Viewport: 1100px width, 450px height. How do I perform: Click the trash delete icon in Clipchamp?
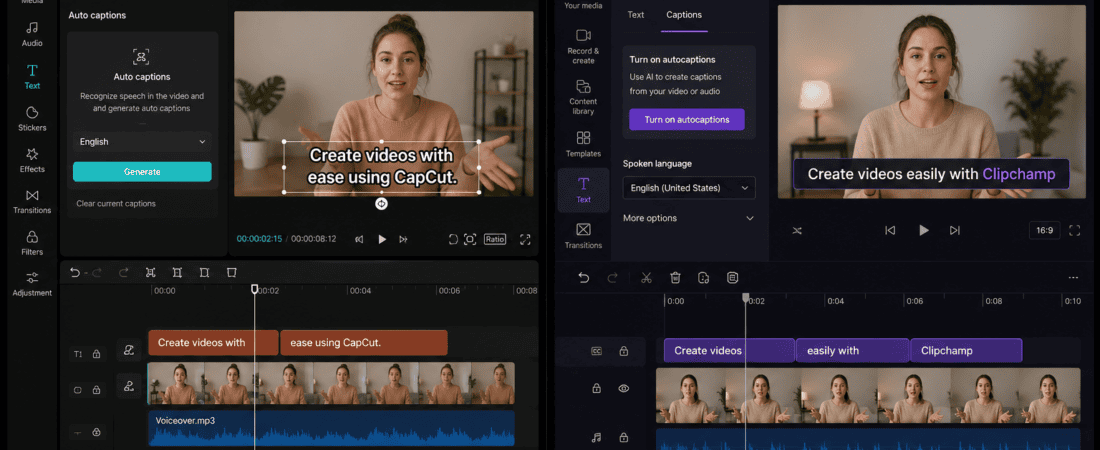tap(675, 278)
